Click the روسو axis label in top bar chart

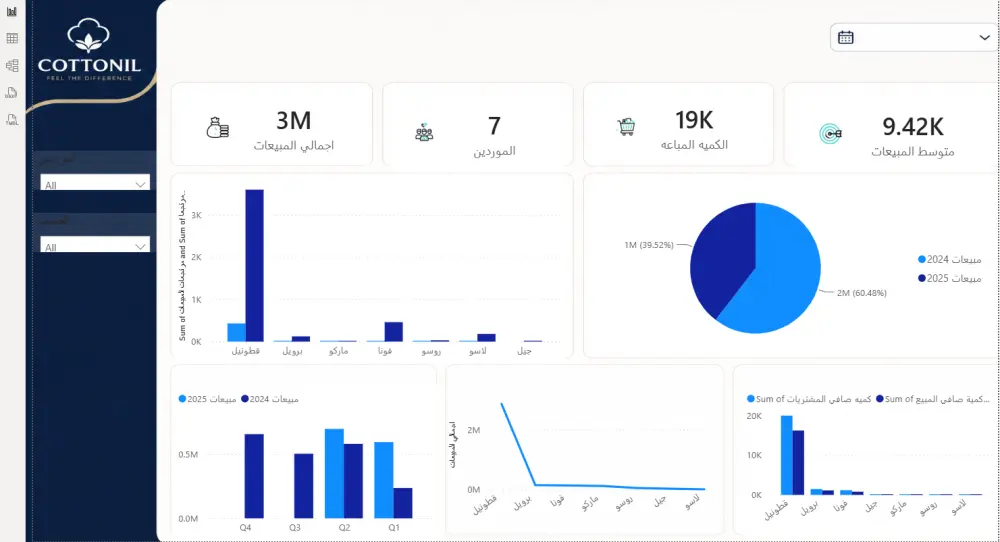tap(431, 351)
